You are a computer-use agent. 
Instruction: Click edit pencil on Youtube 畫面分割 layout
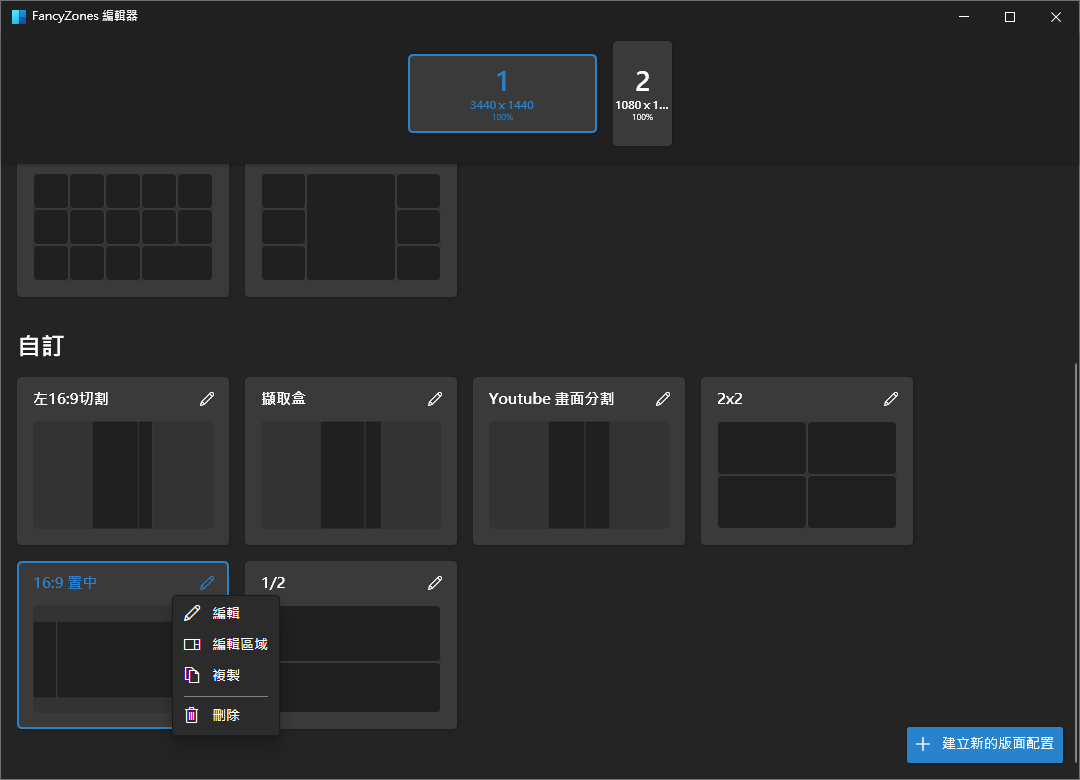click(x=663, y=399)
